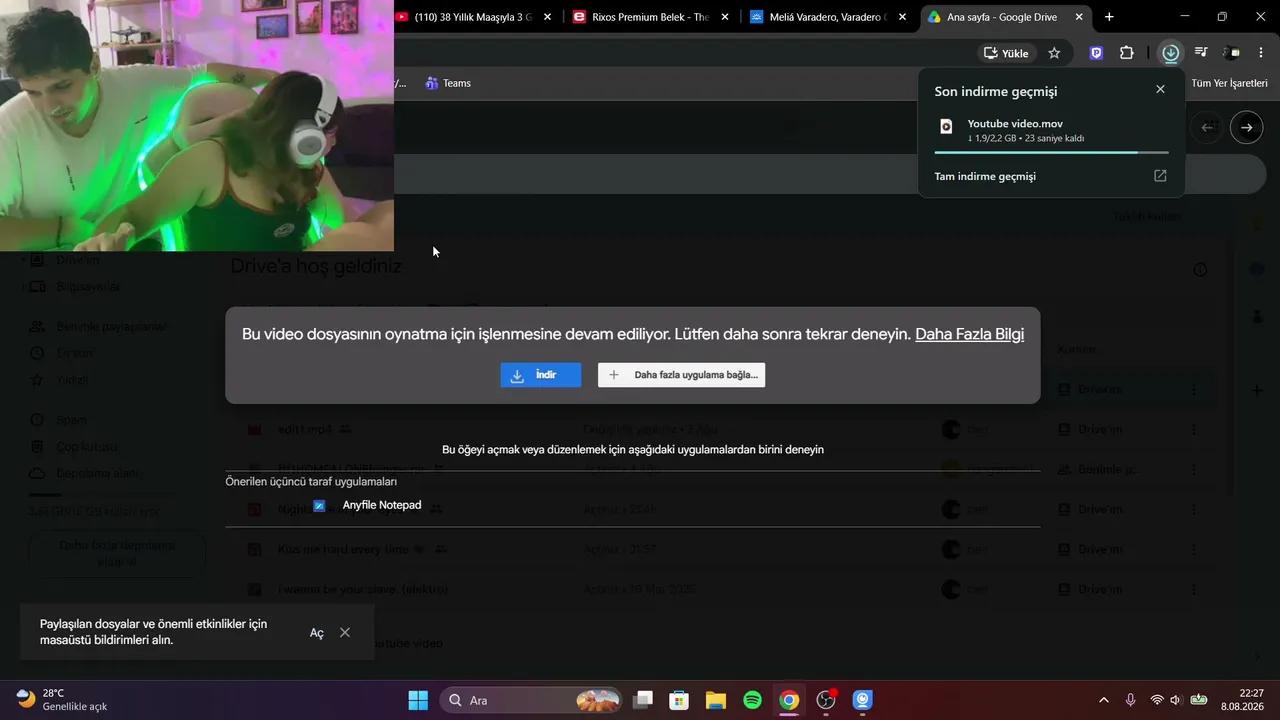Click the Youtube video.mov download progress bar
The width and height of the screenshot is (1280, 720).
(x=1051, y=152)
